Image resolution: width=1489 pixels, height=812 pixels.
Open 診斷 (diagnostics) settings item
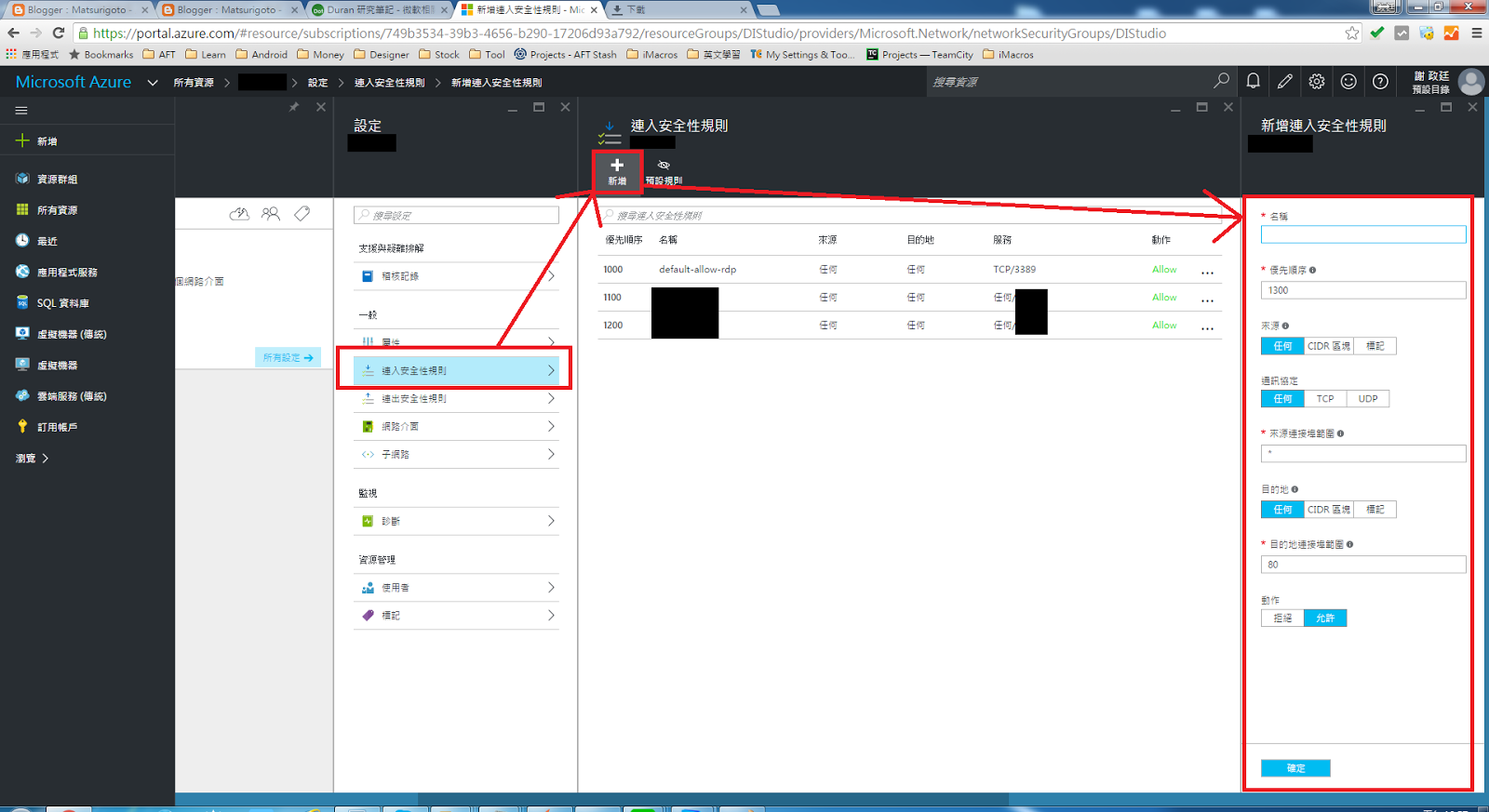tap(456, 521)
